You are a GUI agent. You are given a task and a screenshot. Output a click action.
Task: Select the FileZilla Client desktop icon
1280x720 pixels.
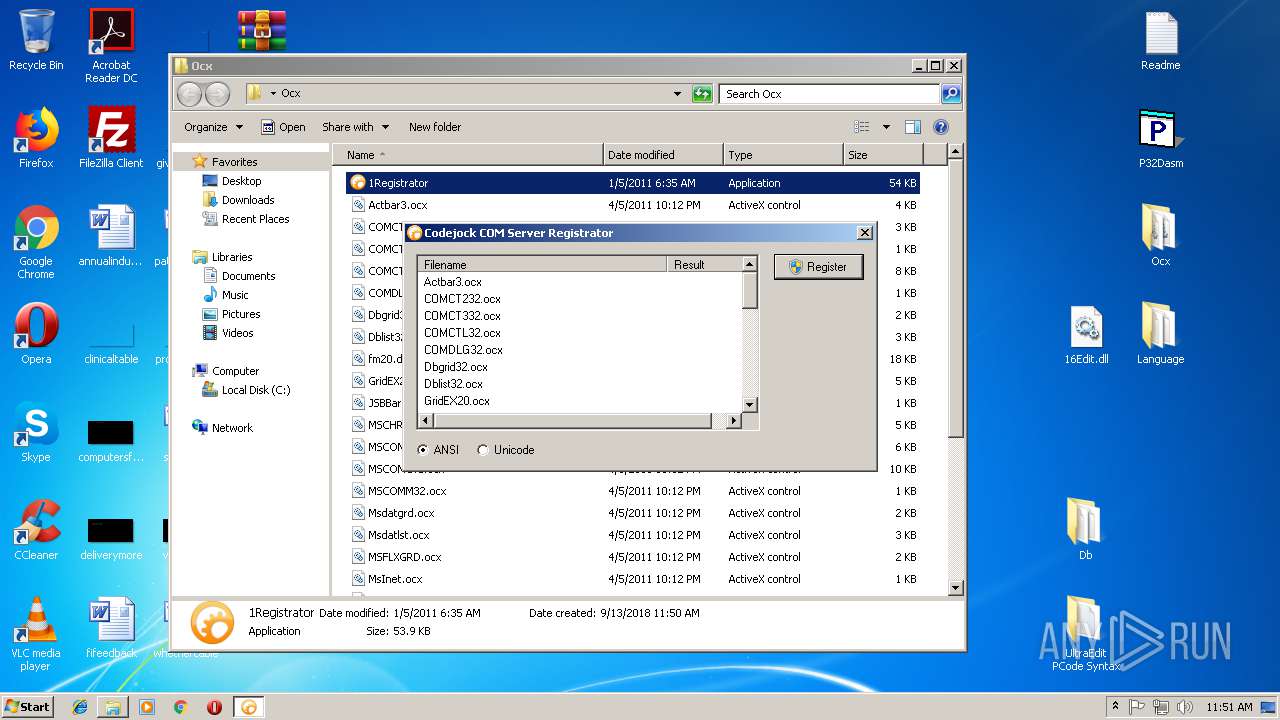tap(111, 139)
